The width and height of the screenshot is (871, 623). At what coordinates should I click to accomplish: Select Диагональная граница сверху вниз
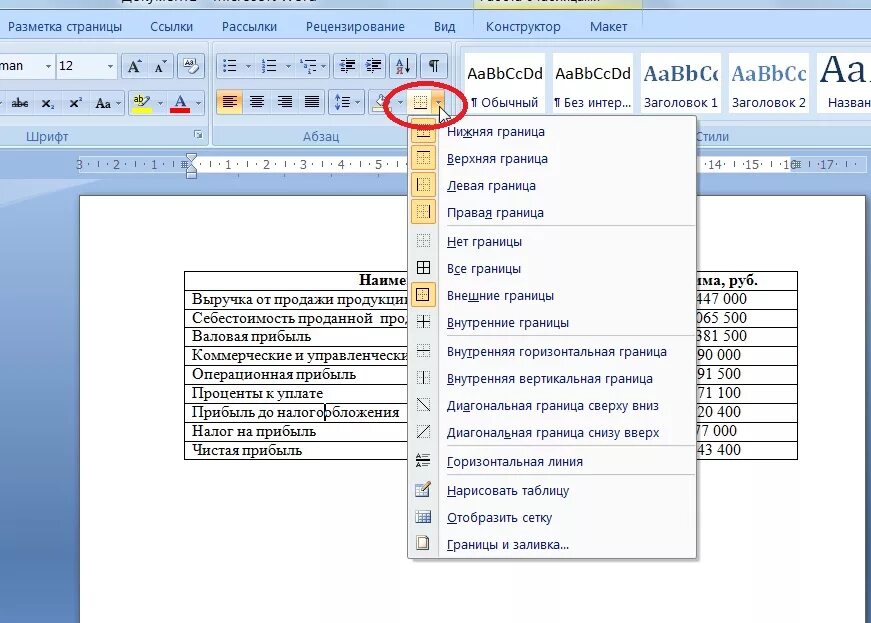(x=552, y=405)
